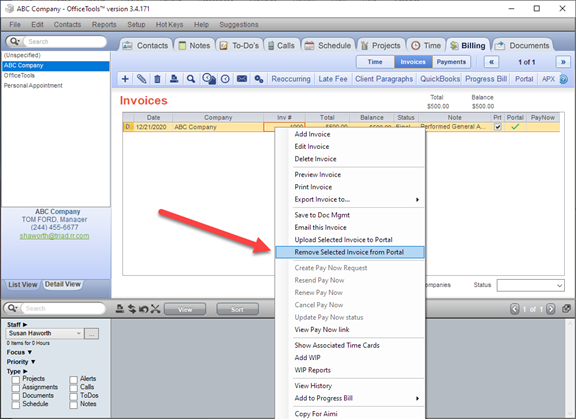
Task: Click the undo arrow icon in bottom toolbar
Action: [x=143, y=309]
